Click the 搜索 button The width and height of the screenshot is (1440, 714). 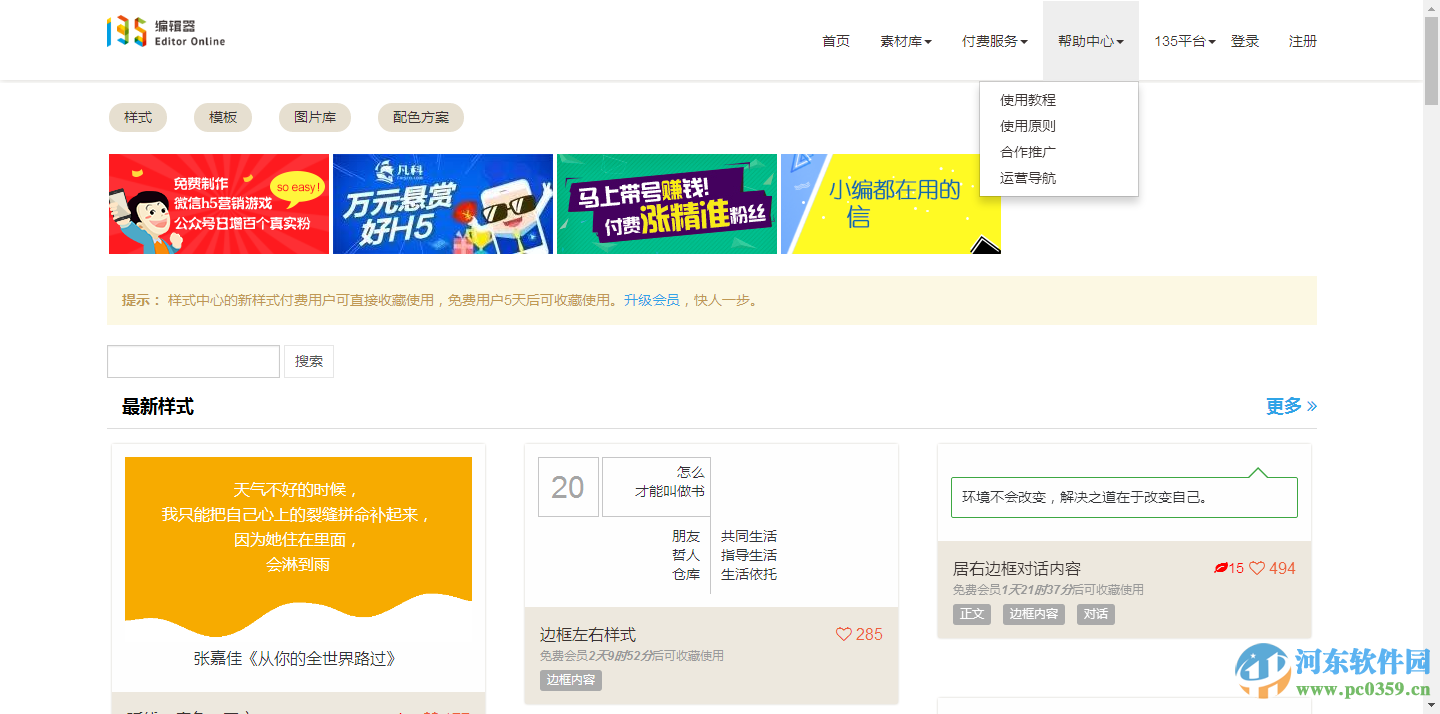click(309, 361)
